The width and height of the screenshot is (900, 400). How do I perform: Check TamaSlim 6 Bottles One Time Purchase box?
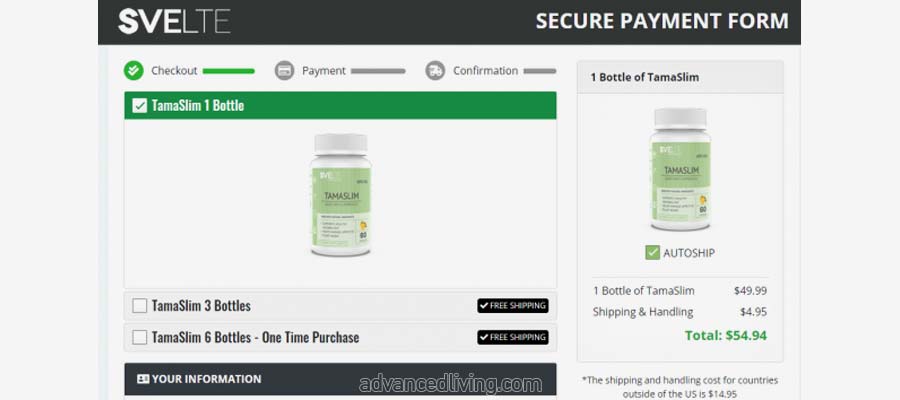[139, 337]
